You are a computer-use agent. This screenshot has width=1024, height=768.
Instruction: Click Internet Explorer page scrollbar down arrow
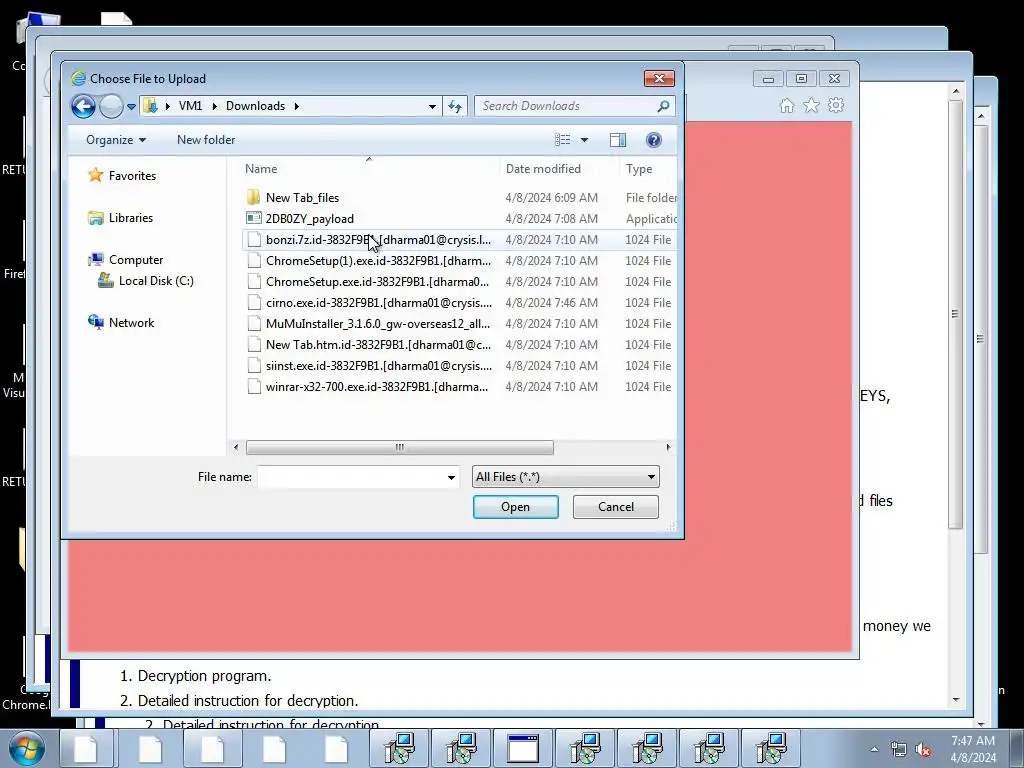pyautogui.click(x=956, y=699)
